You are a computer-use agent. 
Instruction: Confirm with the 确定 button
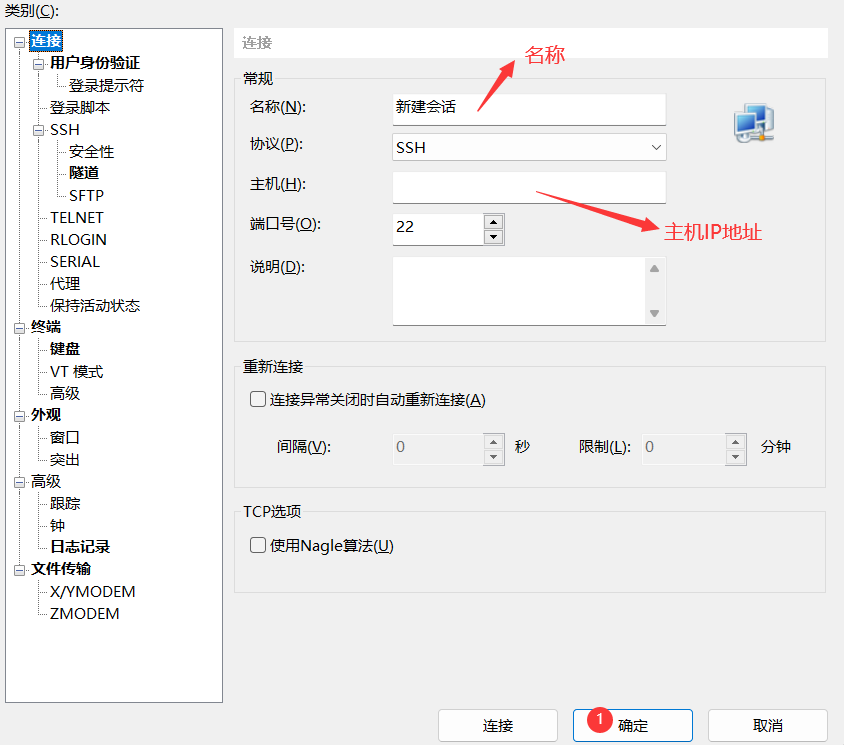coord(633,726)
